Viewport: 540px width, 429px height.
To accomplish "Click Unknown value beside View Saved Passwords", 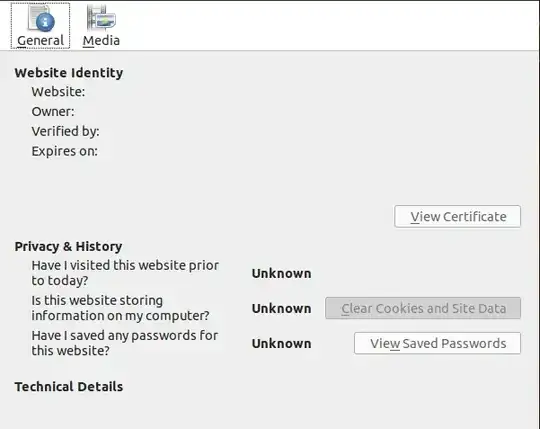I will tap(281, 344).
